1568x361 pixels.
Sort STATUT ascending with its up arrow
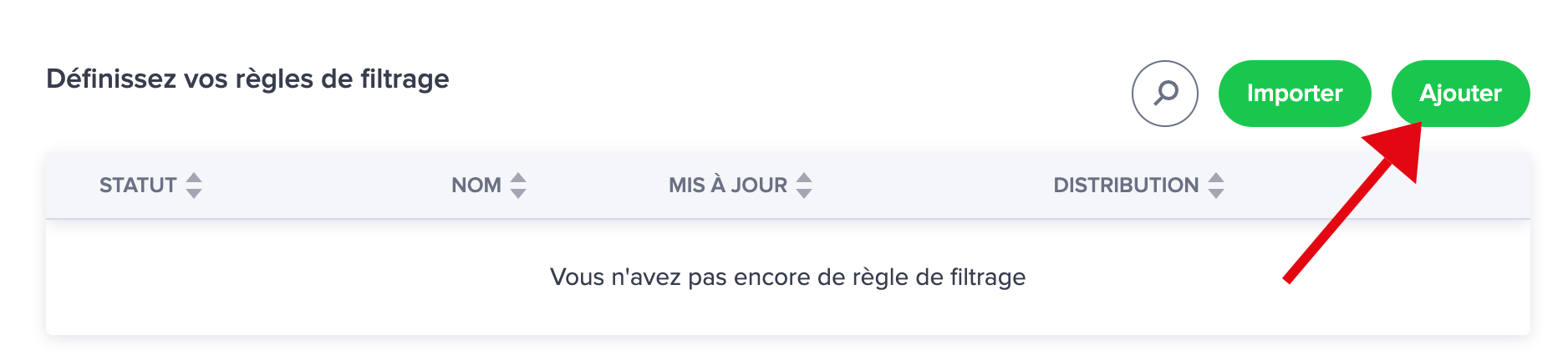(x=194, y=178)
